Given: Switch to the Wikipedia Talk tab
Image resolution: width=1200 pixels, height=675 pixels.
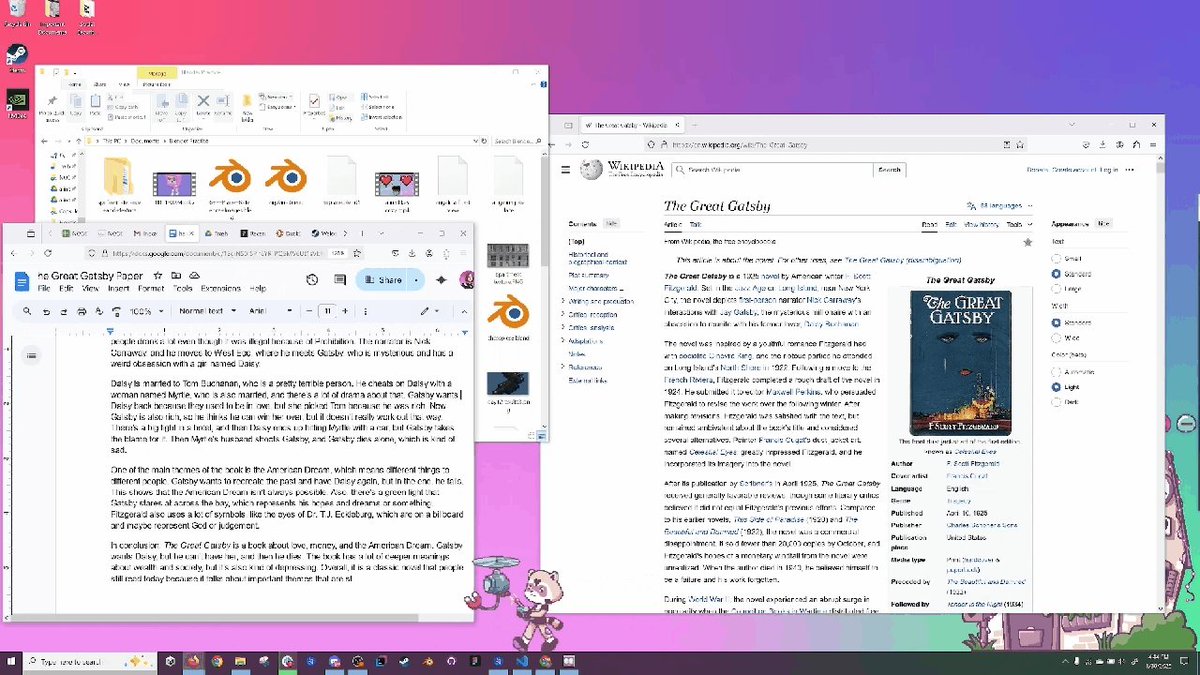Looking at the screenshot, I should pos(695,225).
